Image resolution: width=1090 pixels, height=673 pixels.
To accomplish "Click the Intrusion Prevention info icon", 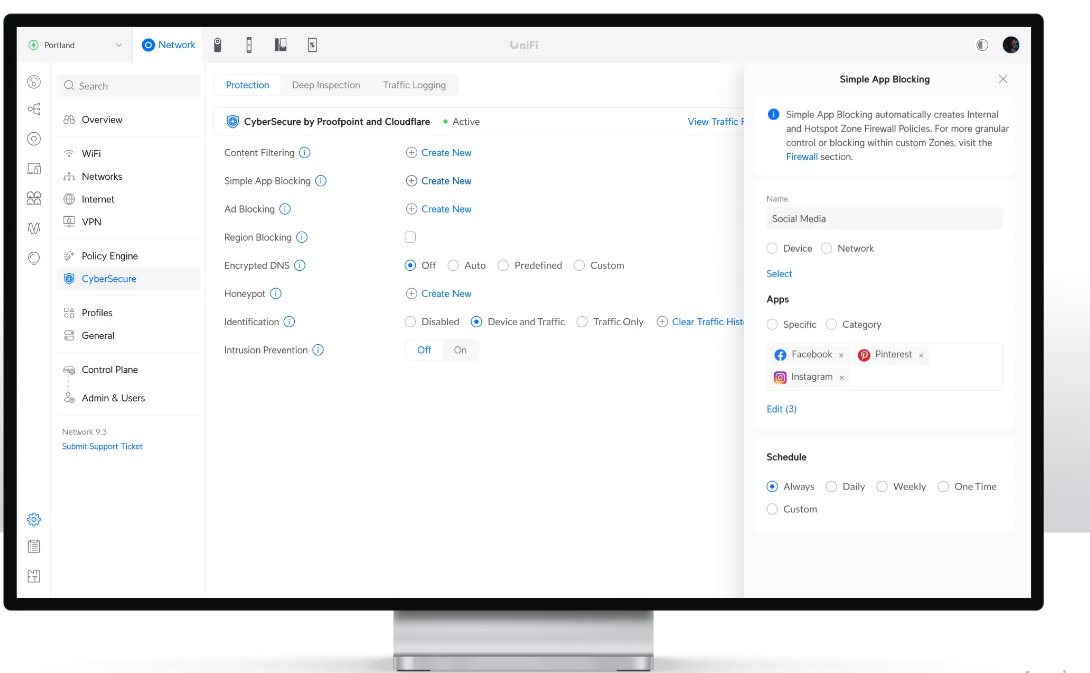I will pyautogui.click(x=318, y=350).
